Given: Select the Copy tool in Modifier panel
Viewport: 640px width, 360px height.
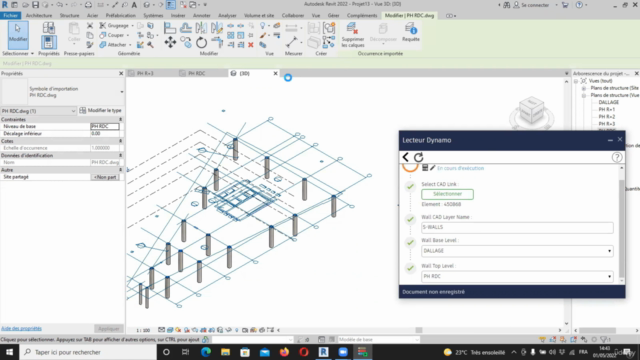Looking at the screenshot, I should coord(186,42).
